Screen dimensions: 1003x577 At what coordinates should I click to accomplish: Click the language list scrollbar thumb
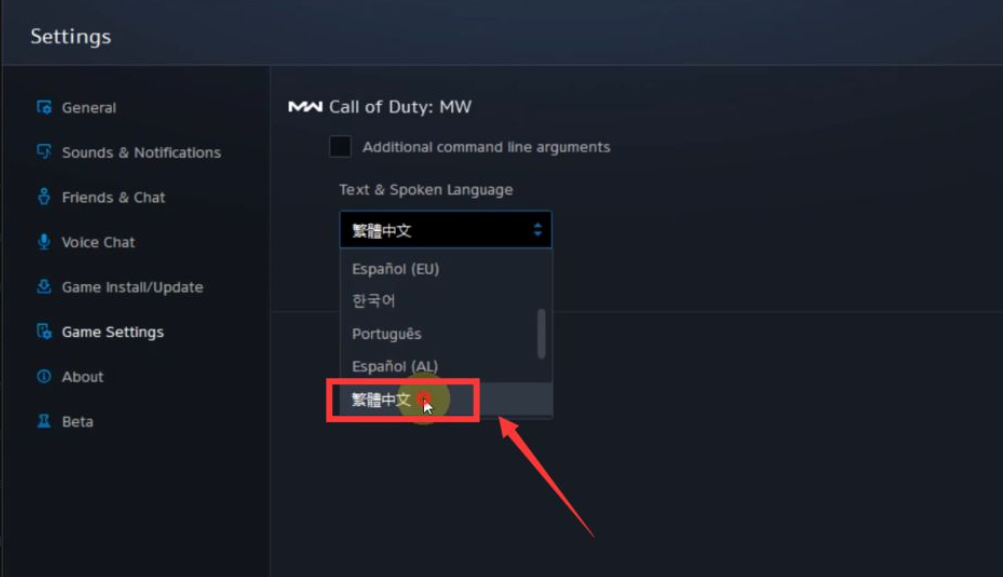click(541, 334)
